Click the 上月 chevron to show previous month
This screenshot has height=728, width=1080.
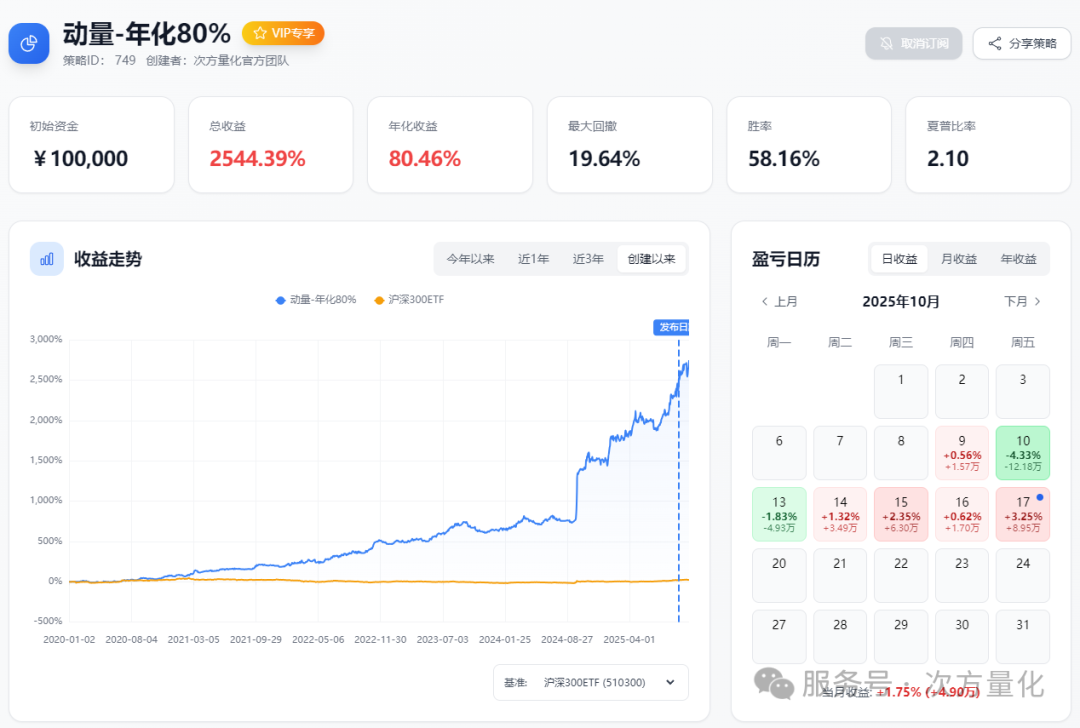(764, 300)
